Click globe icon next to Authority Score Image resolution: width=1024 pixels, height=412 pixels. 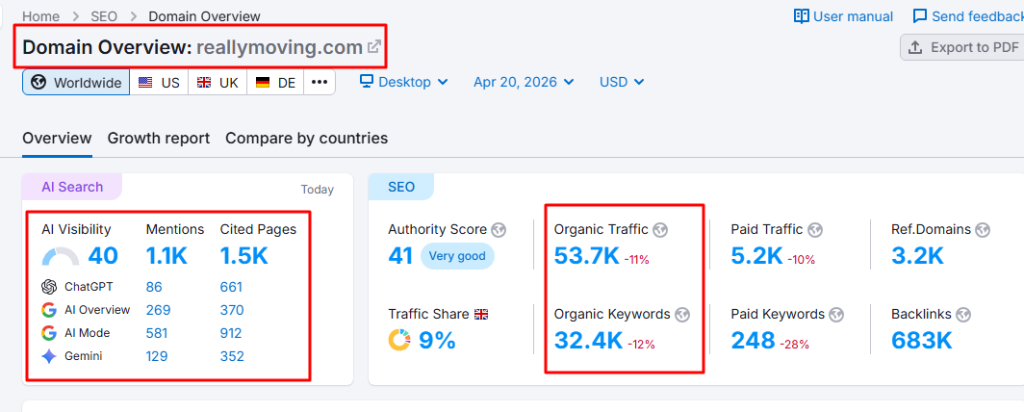(498, 230)
